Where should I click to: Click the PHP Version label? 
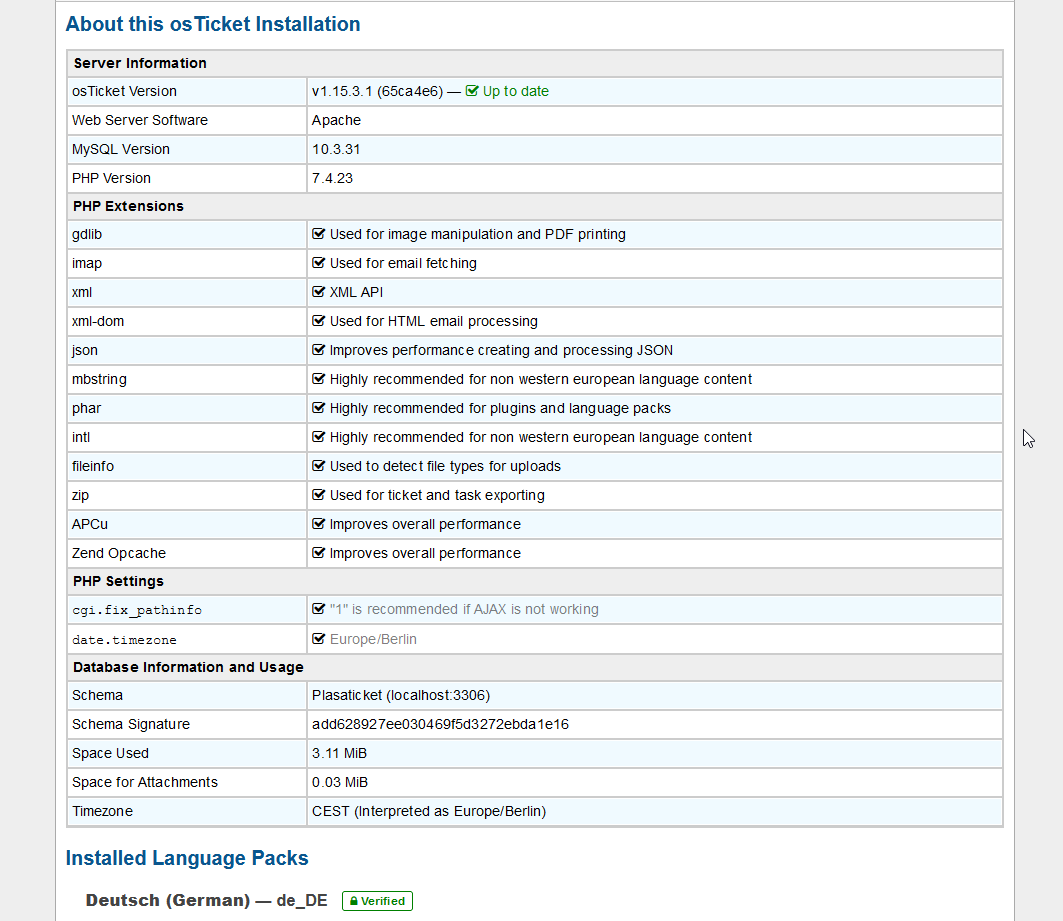pos(111,178)
